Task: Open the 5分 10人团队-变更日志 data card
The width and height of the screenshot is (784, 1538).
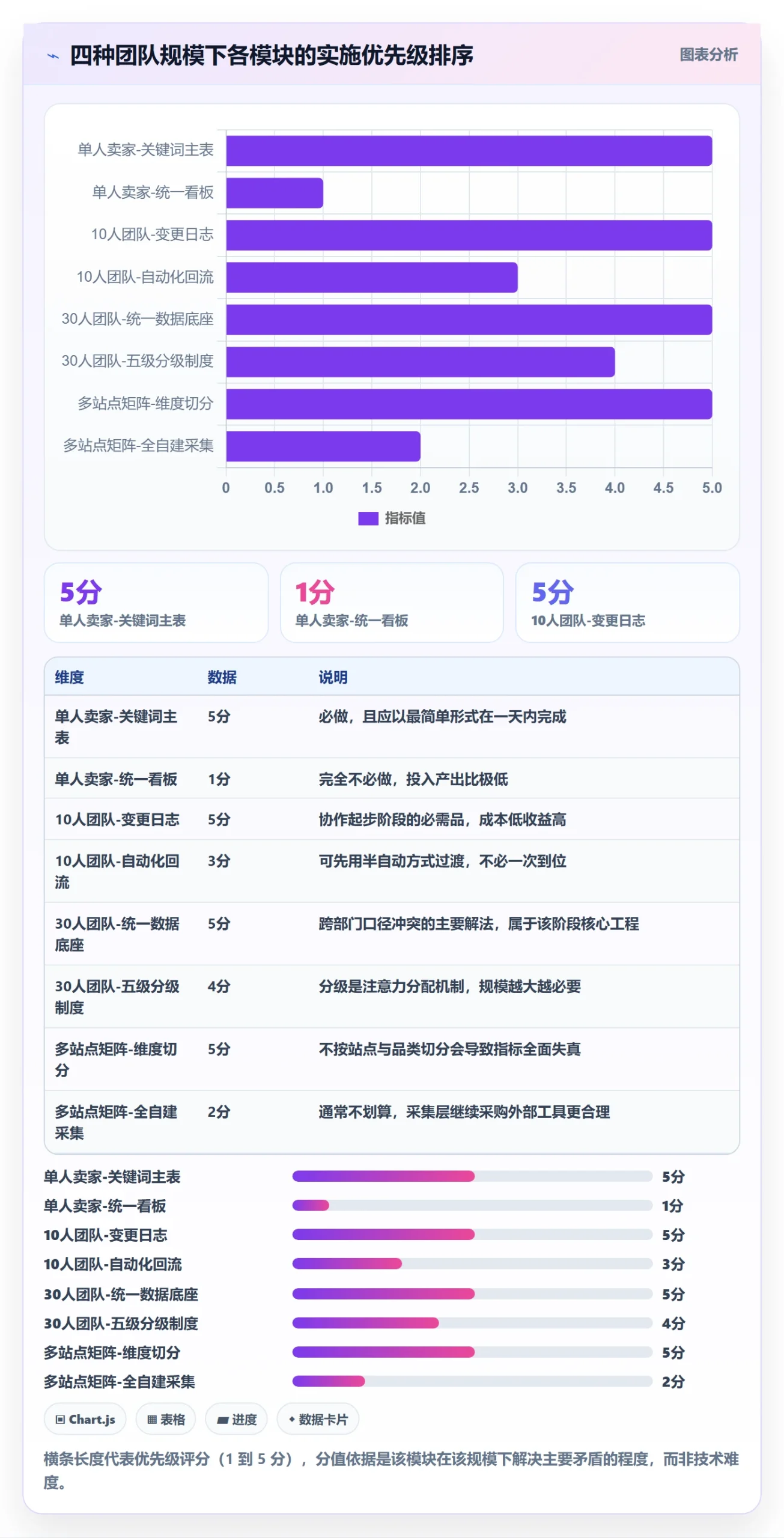Action: (x=627, y=603)
